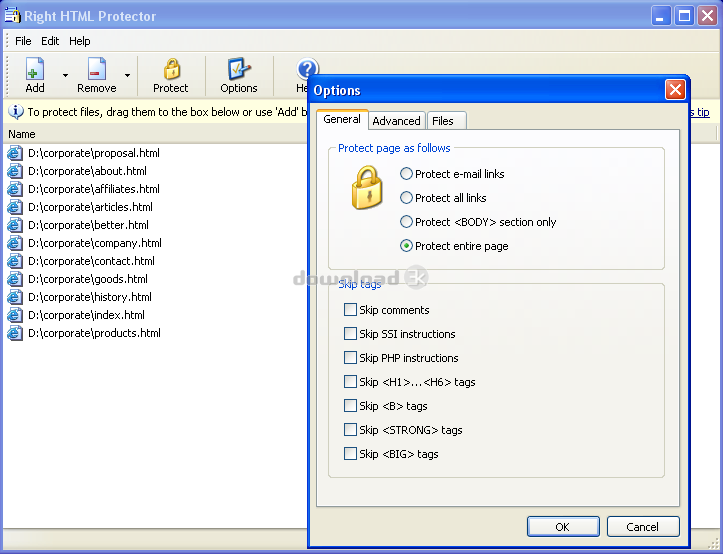Click the info tip icon in hint bar
Screen dimensions: 723x554
(x=16, y=112)
